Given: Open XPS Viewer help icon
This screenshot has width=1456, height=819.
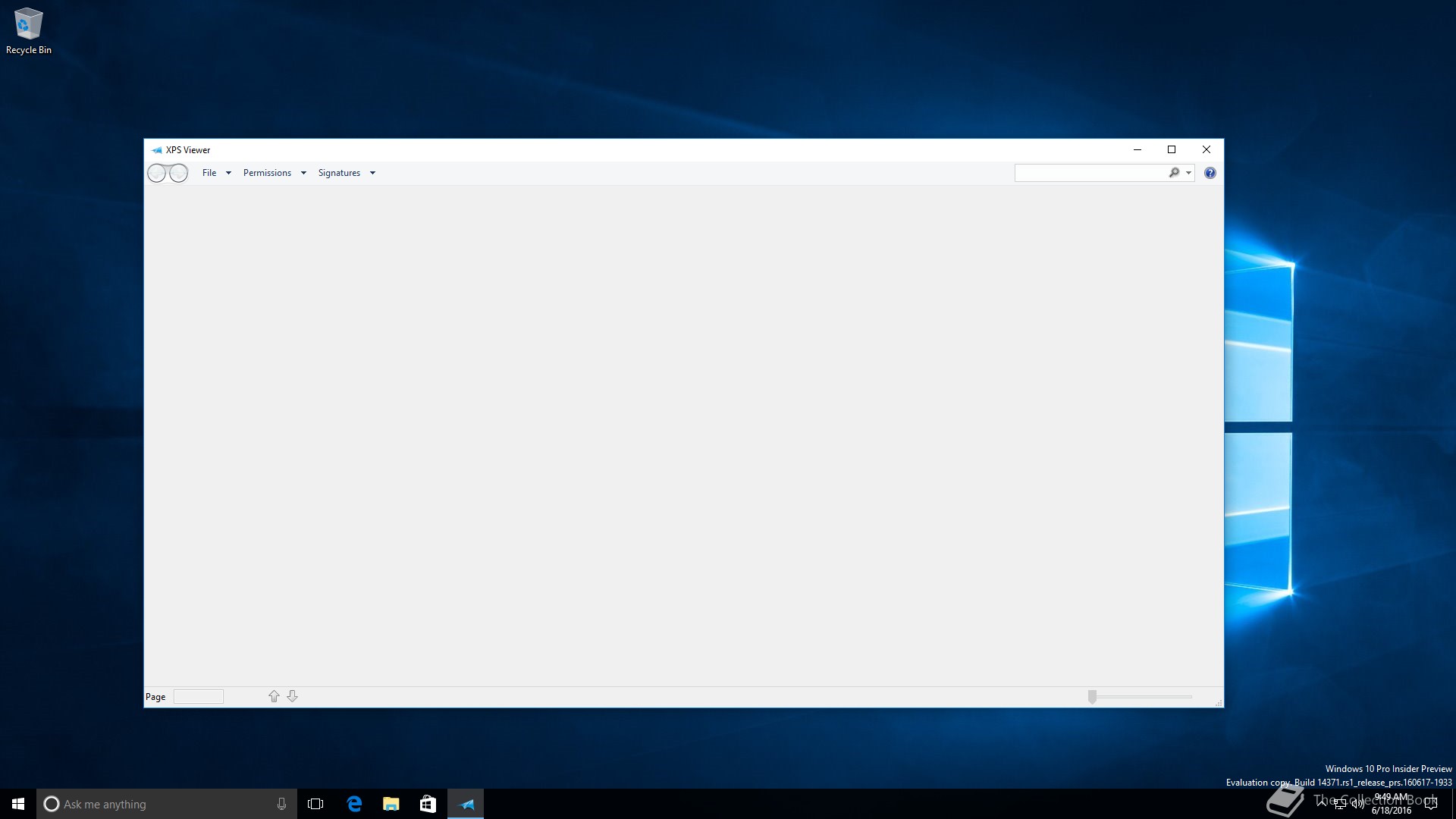Looking at the screenshot, I should pos(1210,173).
